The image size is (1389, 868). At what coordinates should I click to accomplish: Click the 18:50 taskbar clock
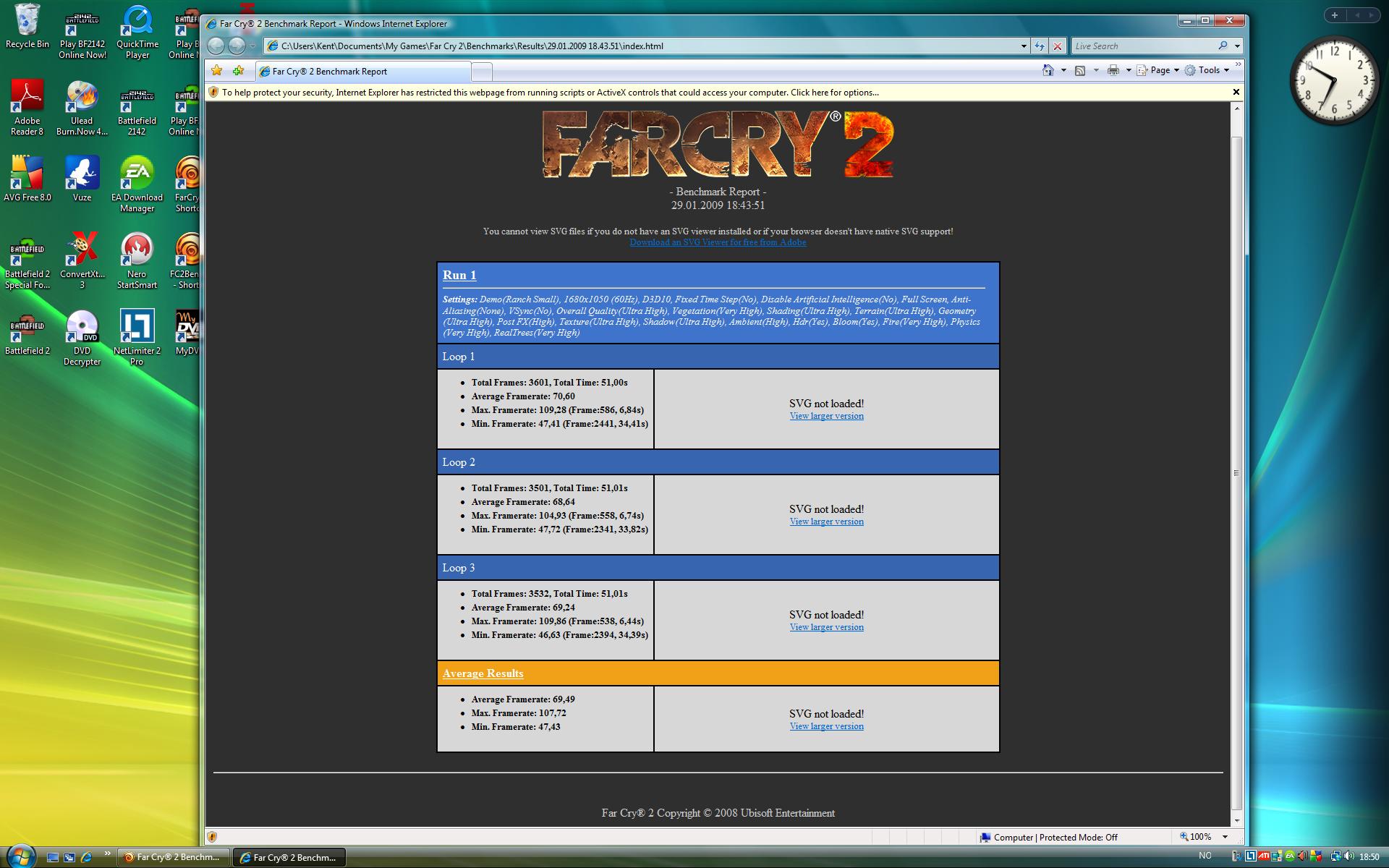click(1369, 856)
